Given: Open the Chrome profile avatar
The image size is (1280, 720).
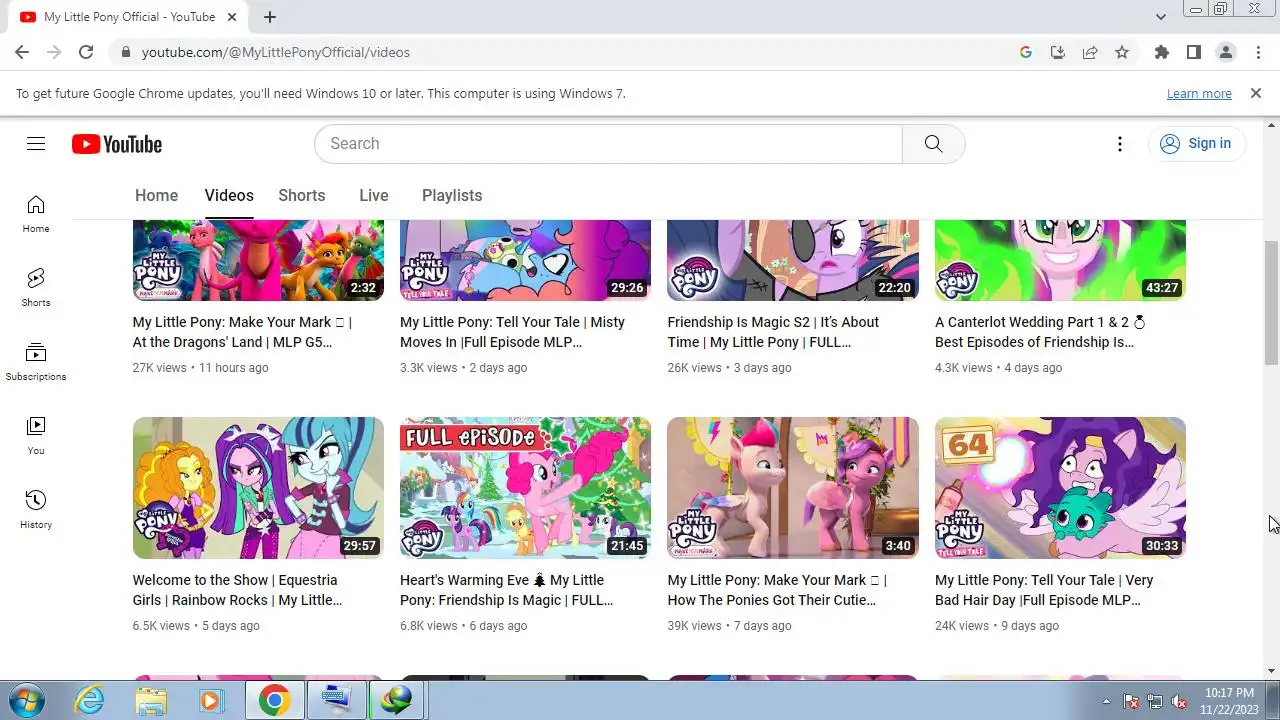Looking at the screenshot, I should pyautogui.click(x=1226, y=52).
